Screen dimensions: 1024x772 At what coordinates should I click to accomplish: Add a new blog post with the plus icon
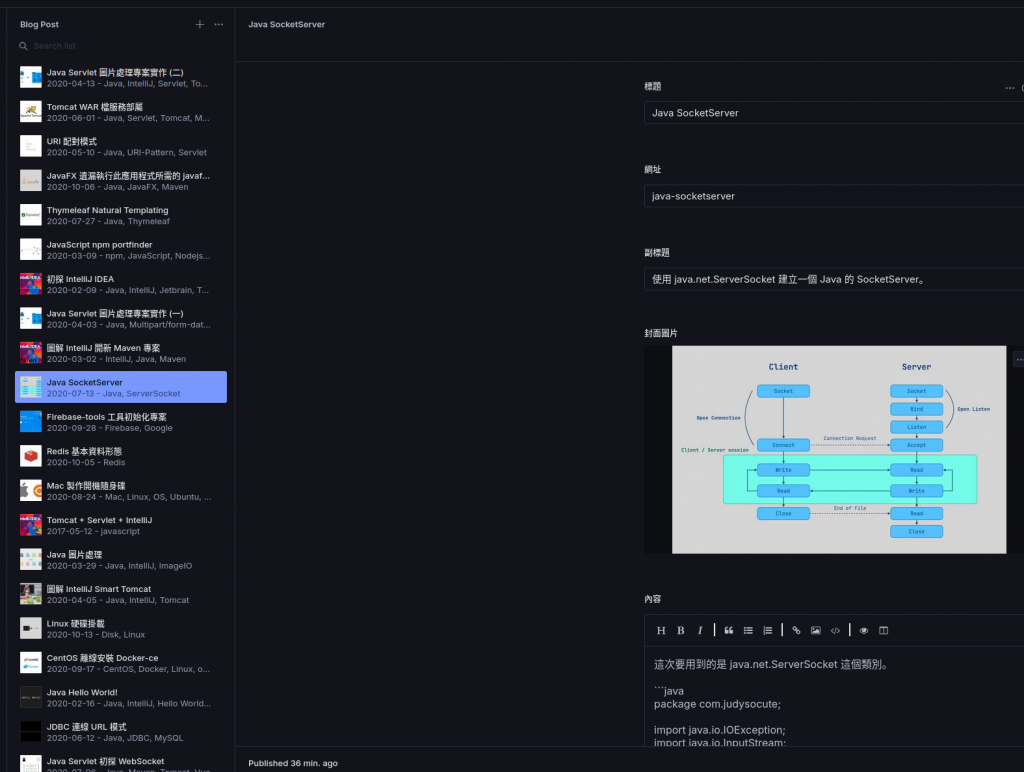click(200, 24)
